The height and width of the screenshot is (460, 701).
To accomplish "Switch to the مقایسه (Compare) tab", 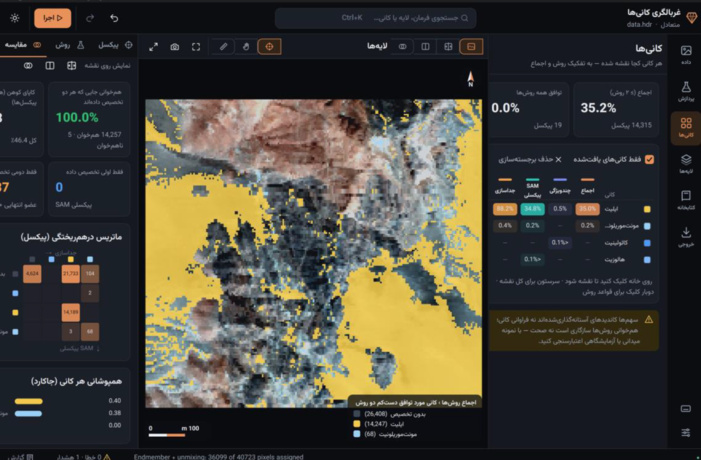I will (22, 45).
